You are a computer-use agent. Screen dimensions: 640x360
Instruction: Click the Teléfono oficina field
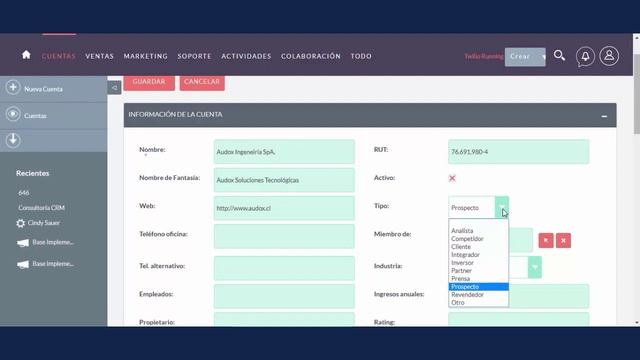284,236
